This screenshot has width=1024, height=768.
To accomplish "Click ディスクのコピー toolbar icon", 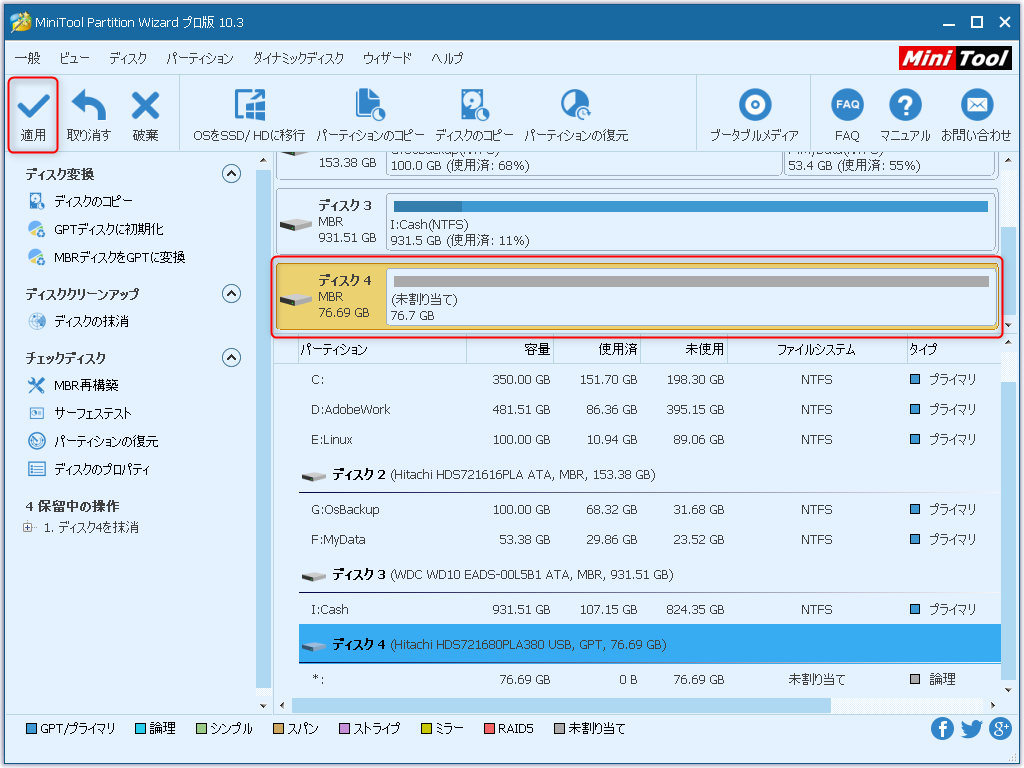I will pyautogui.click(x=474, y=106).
